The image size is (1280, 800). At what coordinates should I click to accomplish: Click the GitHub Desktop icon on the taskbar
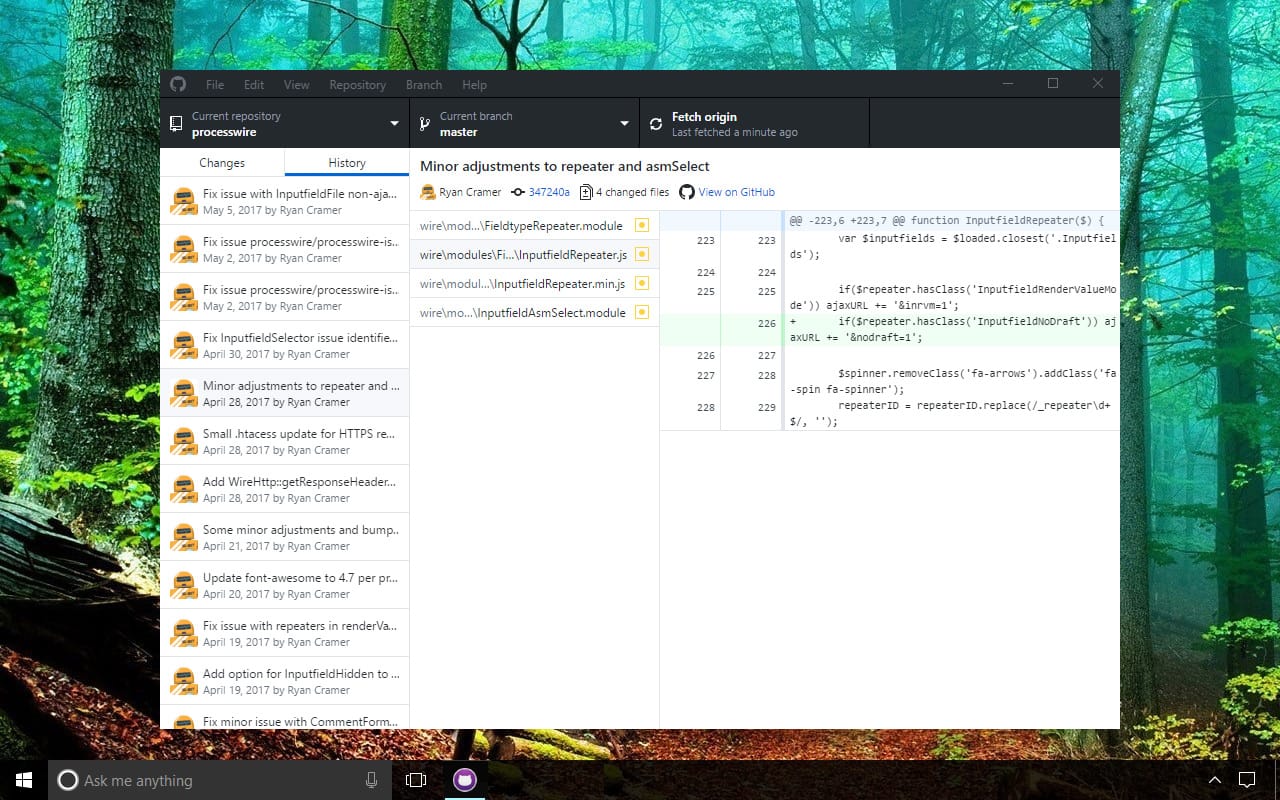[464, 780]
